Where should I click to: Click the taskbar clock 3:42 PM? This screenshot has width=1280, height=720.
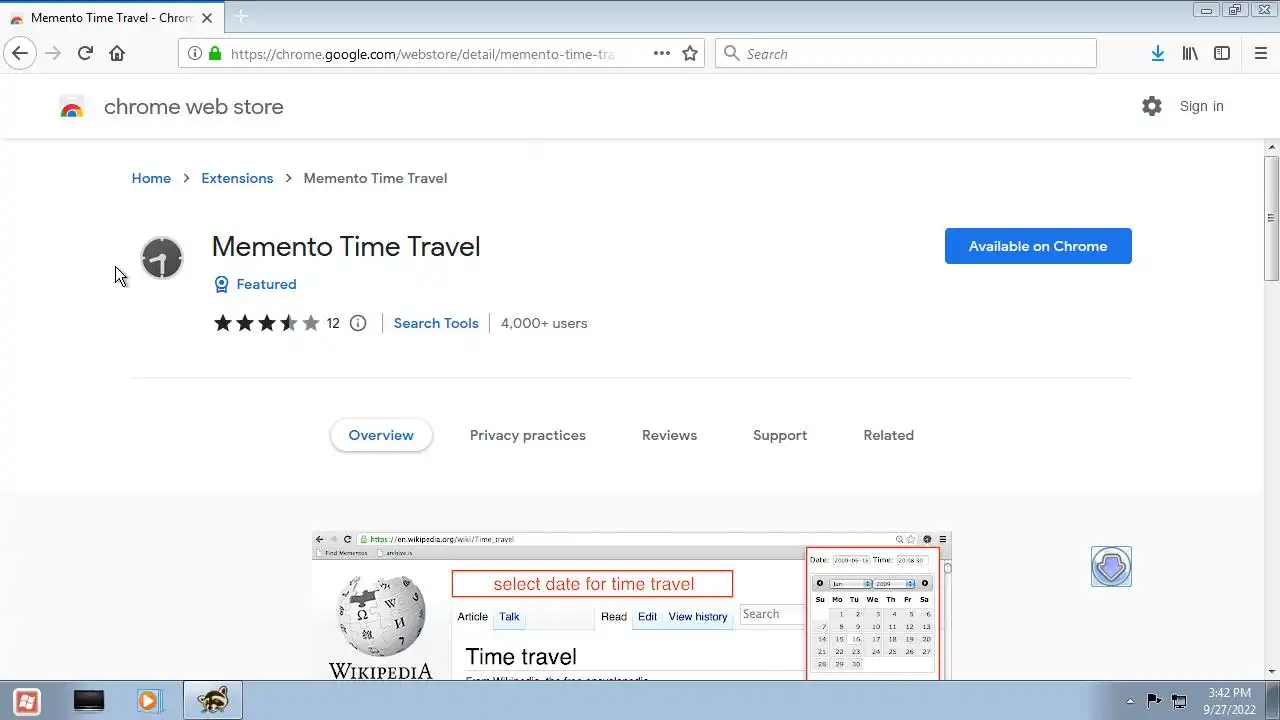(x=1229, y=693)
